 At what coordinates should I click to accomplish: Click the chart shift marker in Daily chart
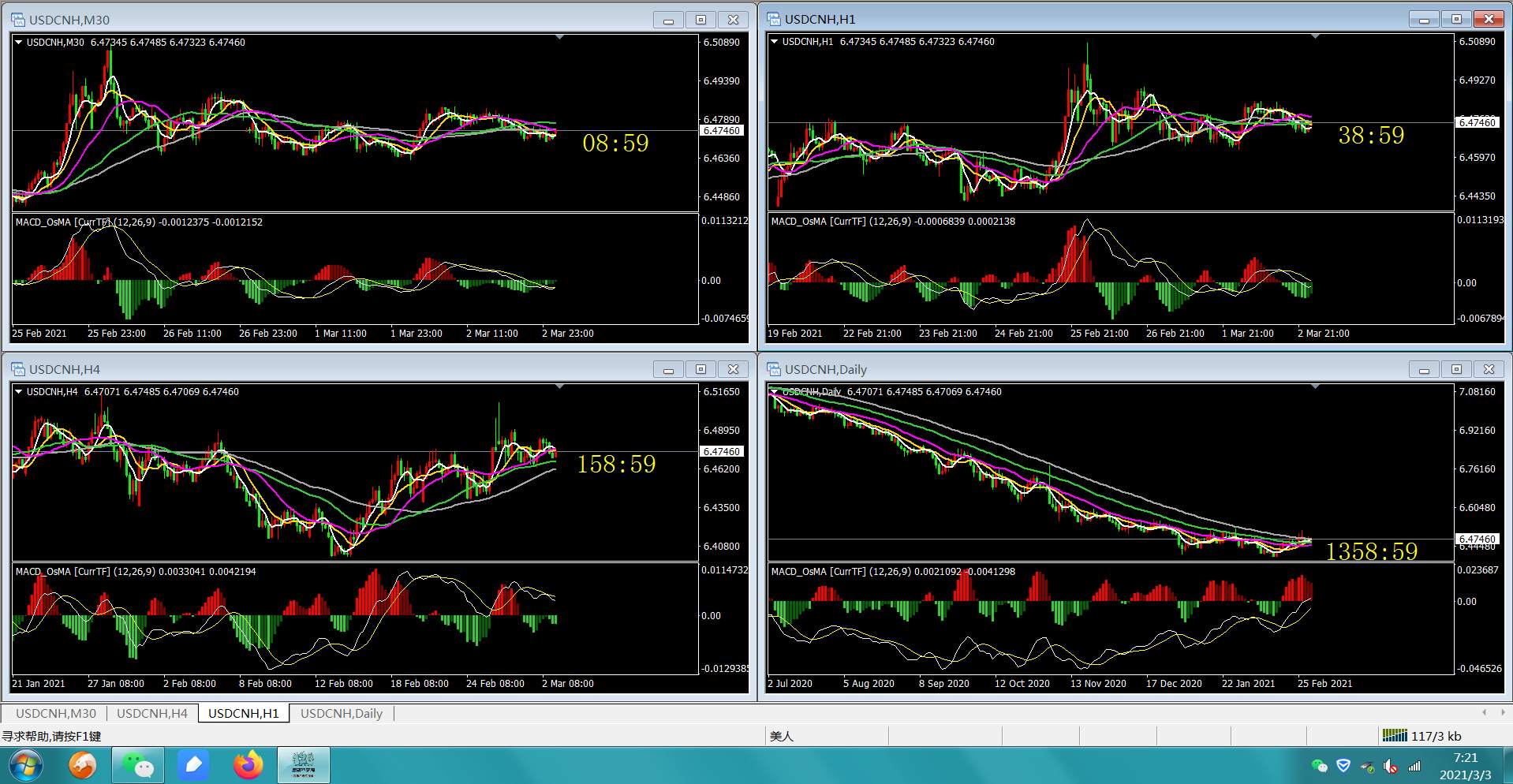point(1315,386)
